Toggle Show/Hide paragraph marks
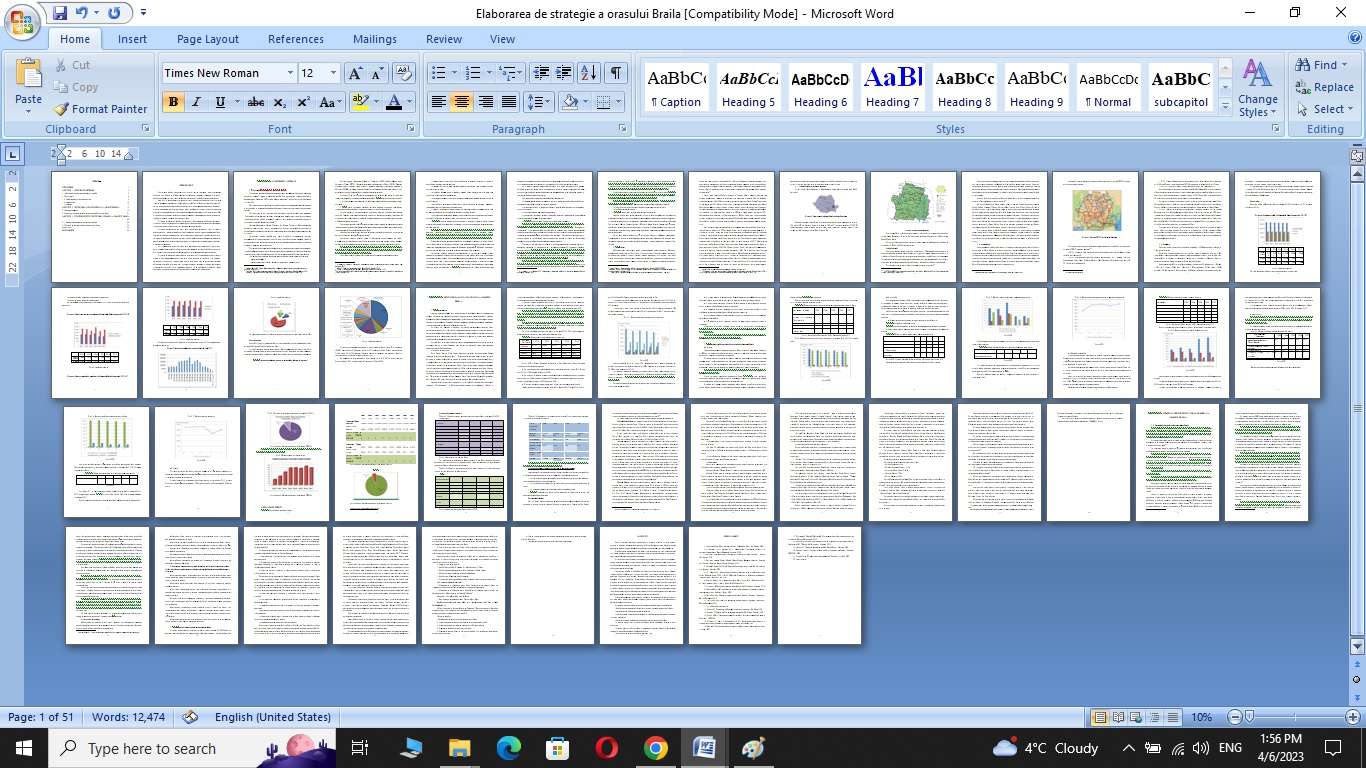 click(x=616, y=73)
